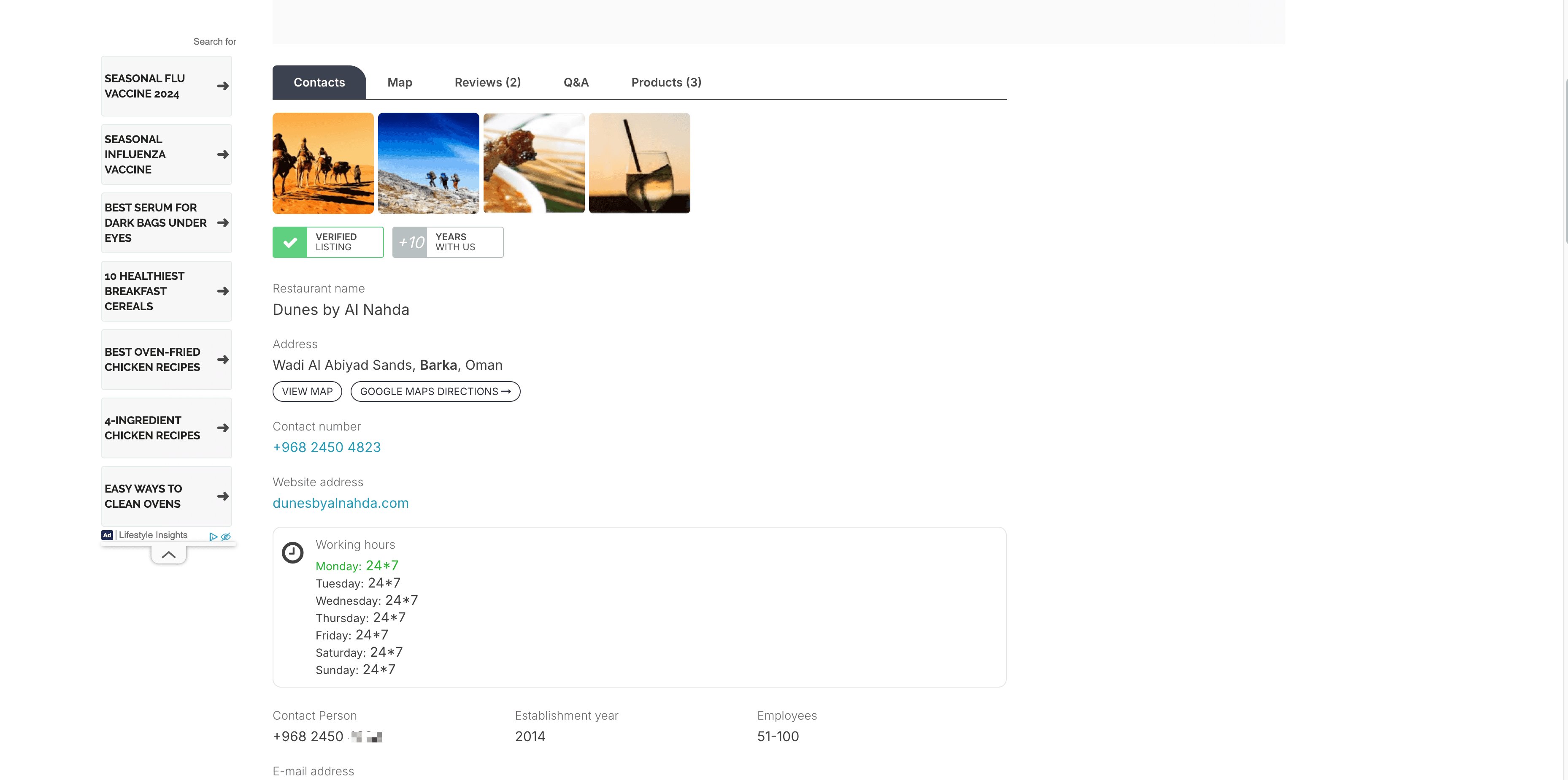This screenshot has height=780, width=1568.
Task: Collapse the ad panel with chevron up
Action: click(169, 555)
